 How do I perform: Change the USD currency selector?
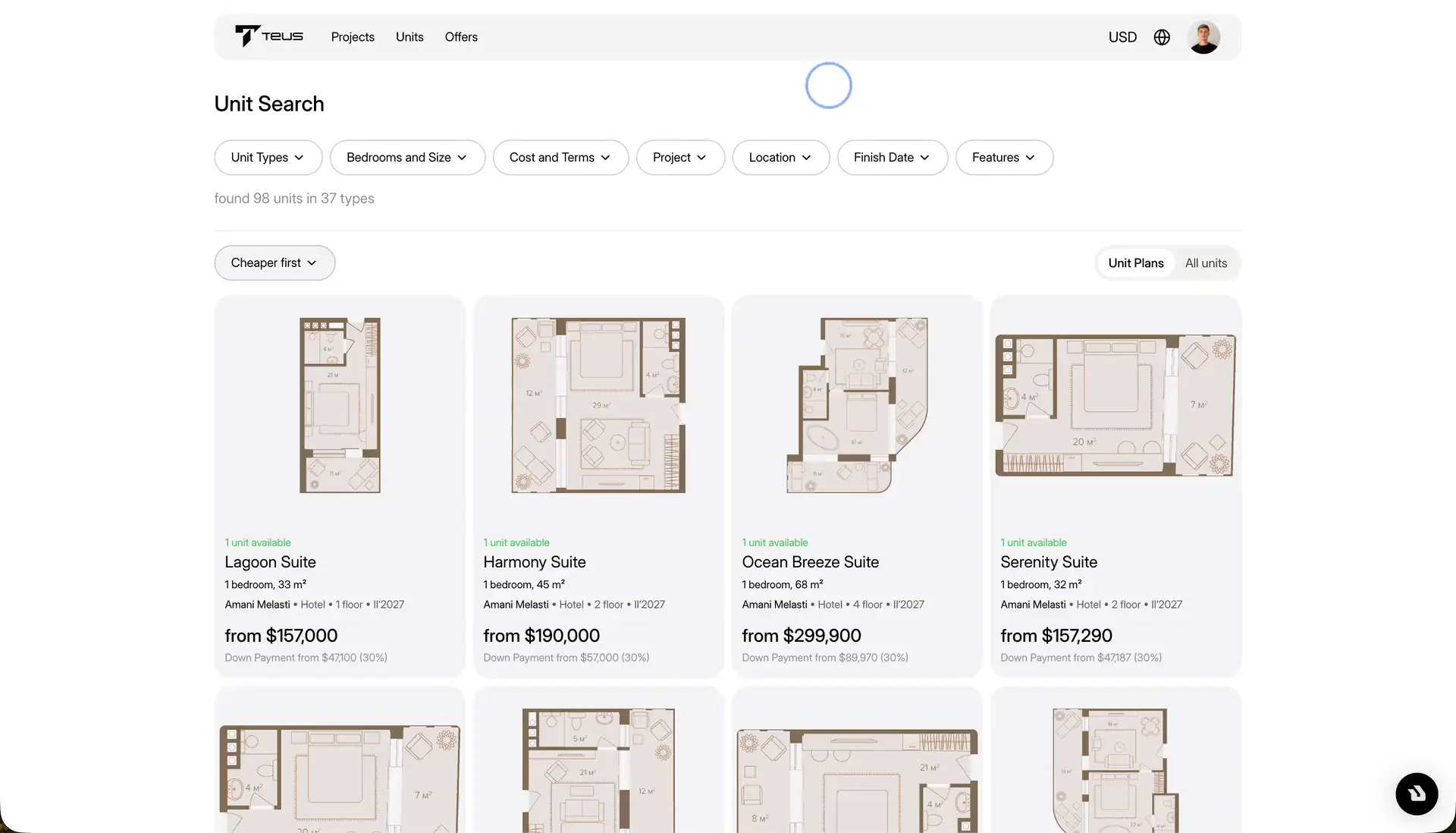pyautogui.click(x=1122, y=37)
